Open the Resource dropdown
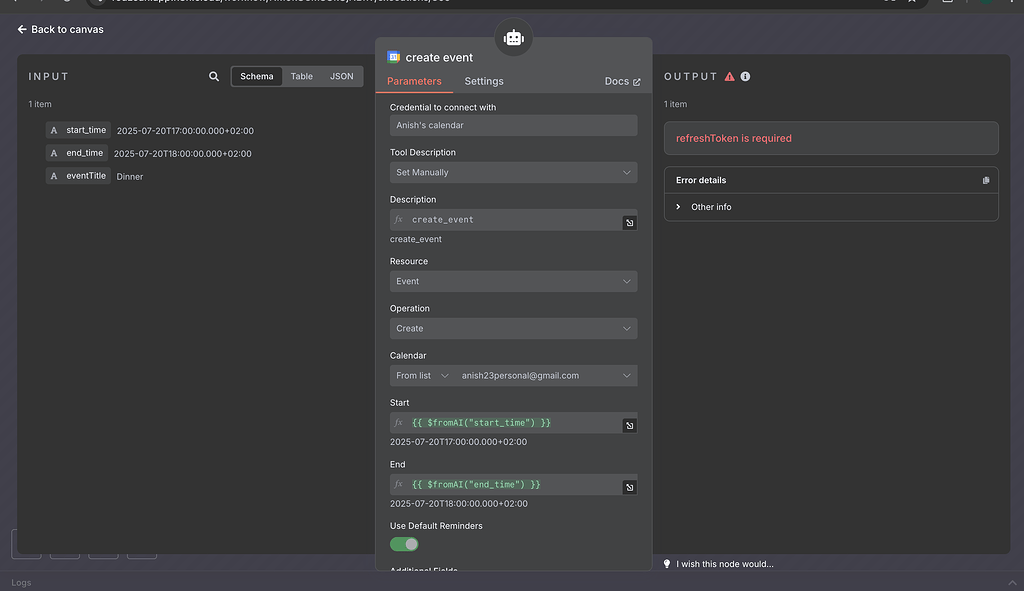The height and width of the screenshot is (591, 1024). coord(513,281)
